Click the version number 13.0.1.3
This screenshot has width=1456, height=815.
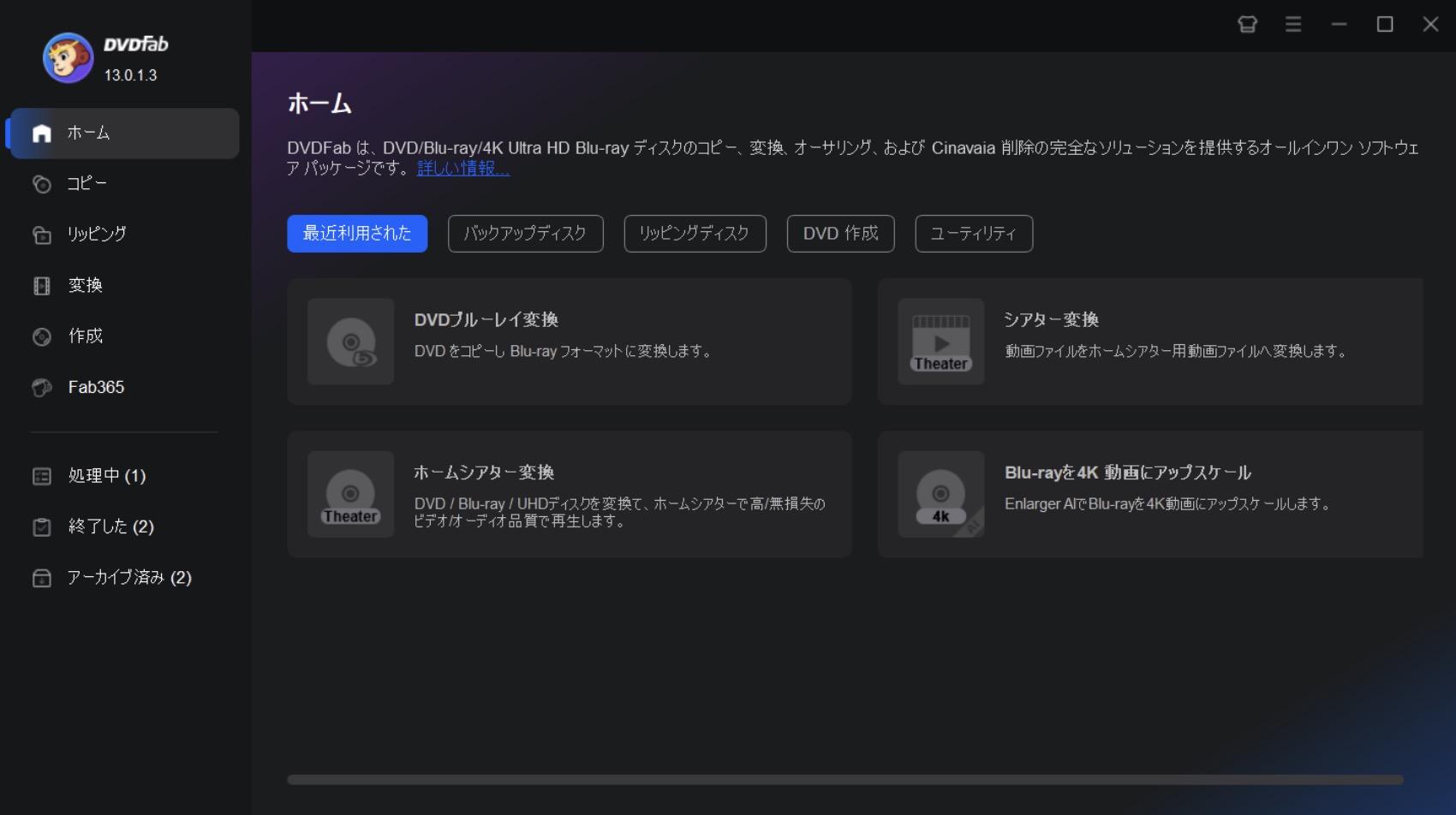[x=130, y=75]
